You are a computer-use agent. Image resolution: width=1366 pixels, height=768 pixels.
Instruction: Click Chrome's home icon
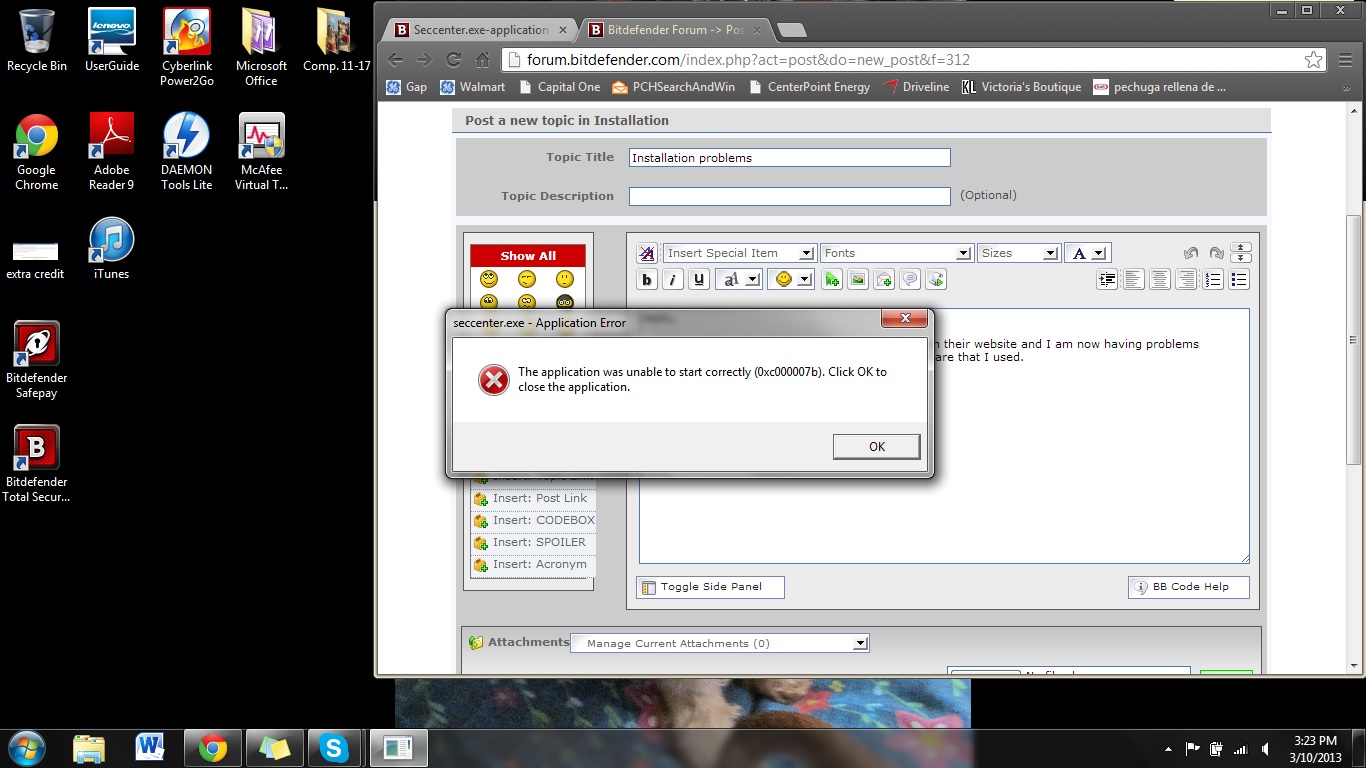pyautogui.click(x=483, y=60)
